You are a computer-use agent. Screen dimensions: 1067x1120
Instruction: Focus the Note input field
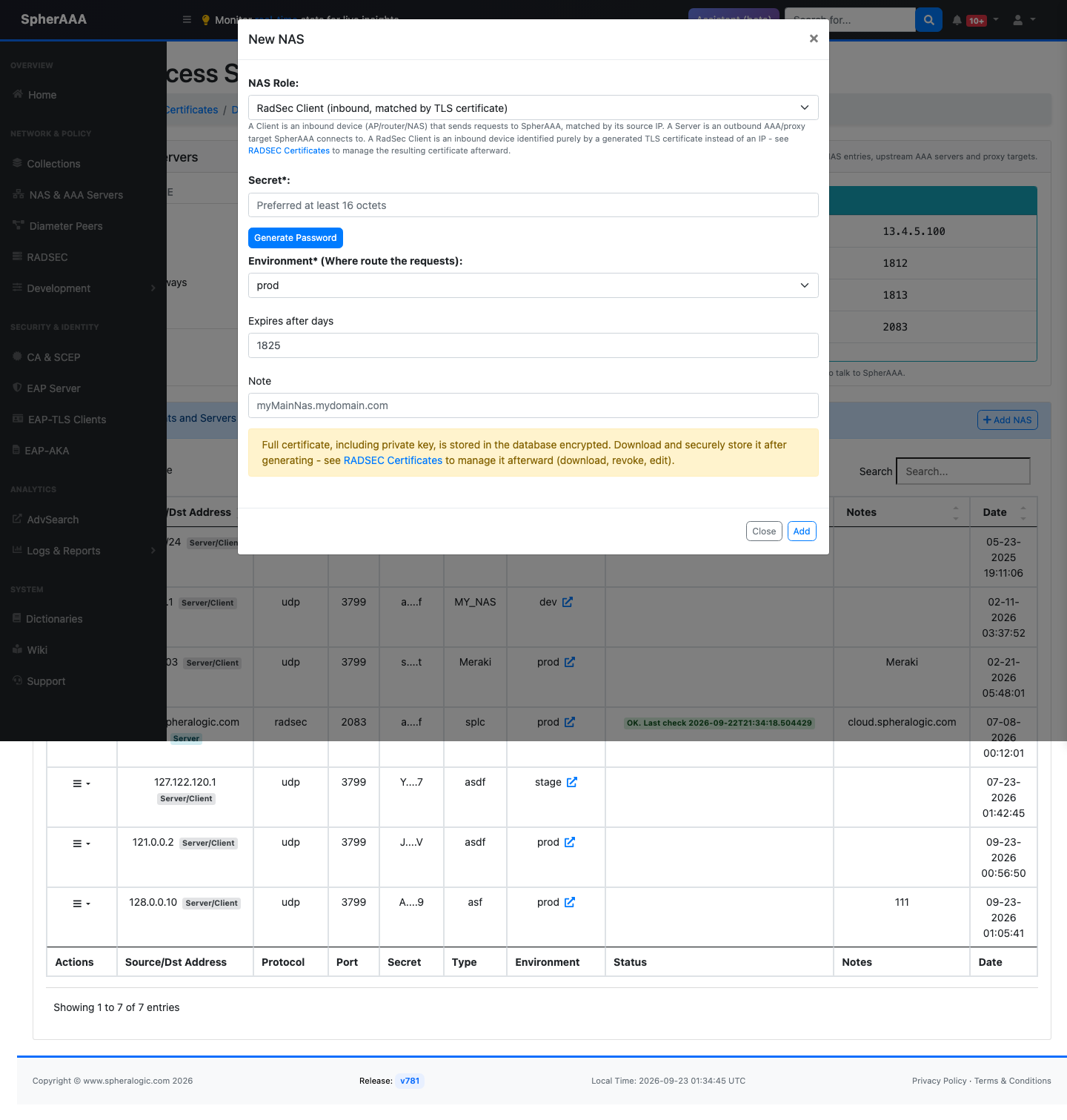tap(533, 405)
